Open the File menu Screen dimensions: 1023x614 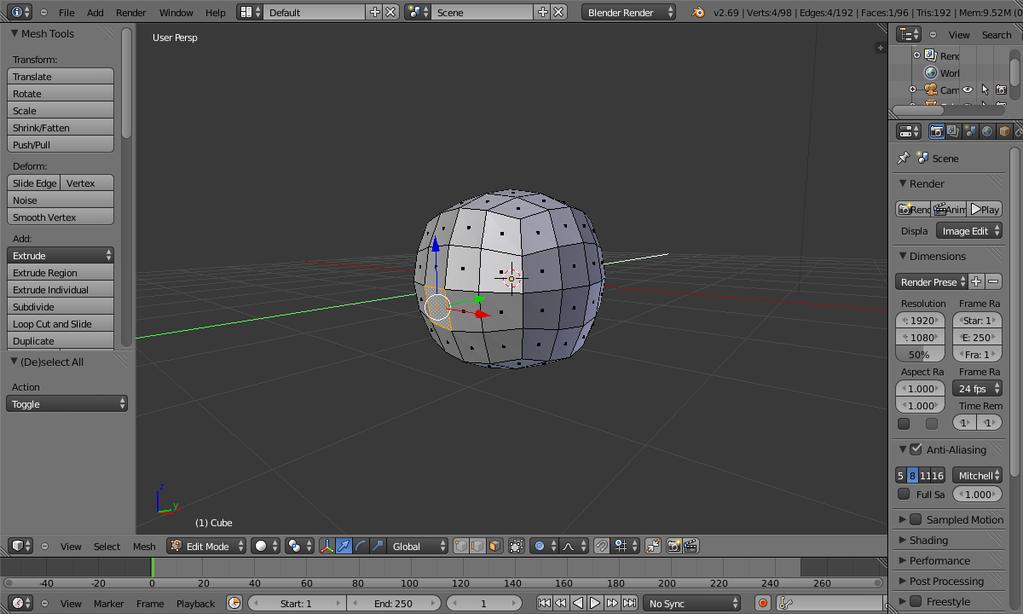tap(66, 12)
